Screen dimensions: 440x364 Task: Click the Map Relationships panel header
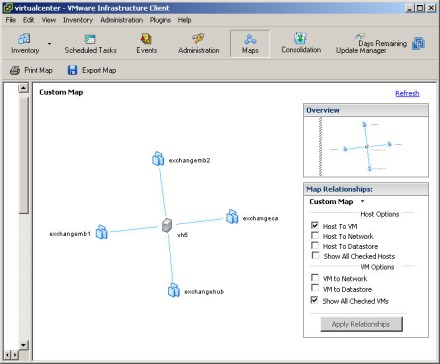[x=366, y=189]
